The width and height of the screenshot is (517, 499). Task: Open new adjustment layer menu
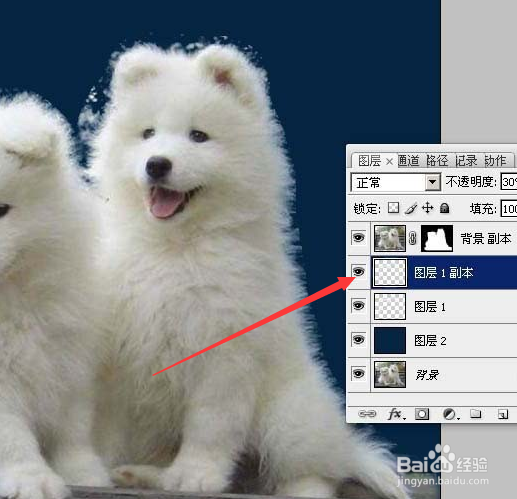click(450, 414)
